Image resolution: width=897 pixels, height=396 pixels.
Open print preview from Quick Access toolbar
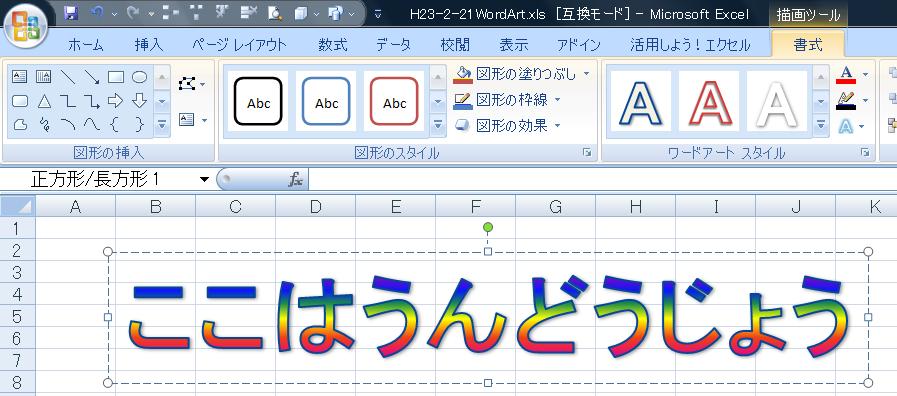[275, 14]
